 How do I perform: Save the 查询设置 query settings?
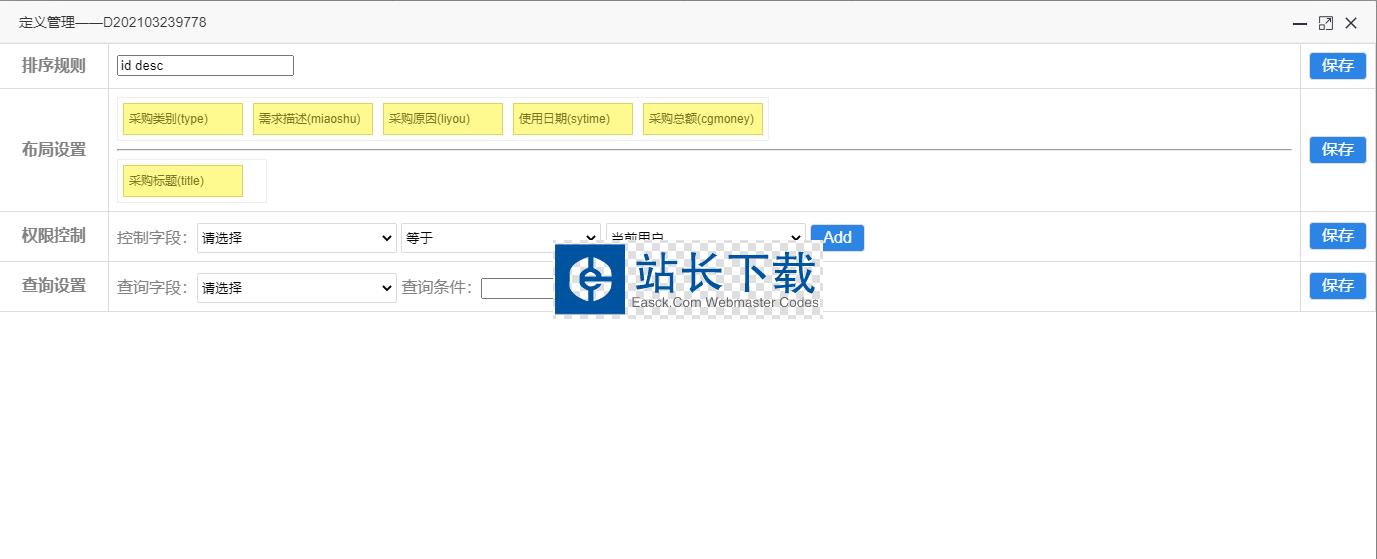pyautogui.click(x=1337, y=285)
